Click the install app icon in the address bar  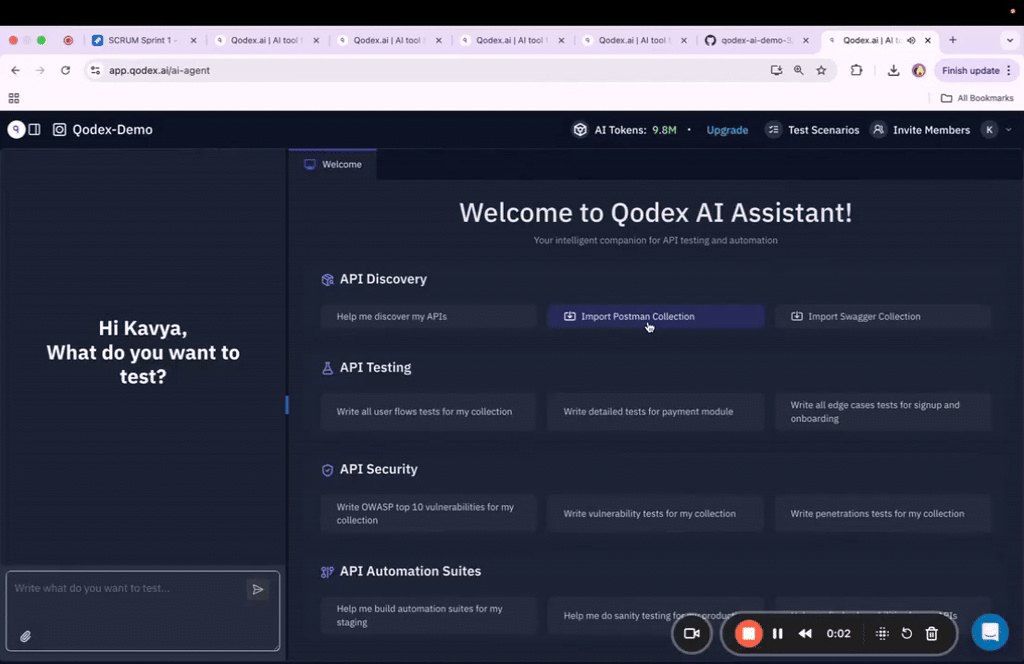pos(776,70)
